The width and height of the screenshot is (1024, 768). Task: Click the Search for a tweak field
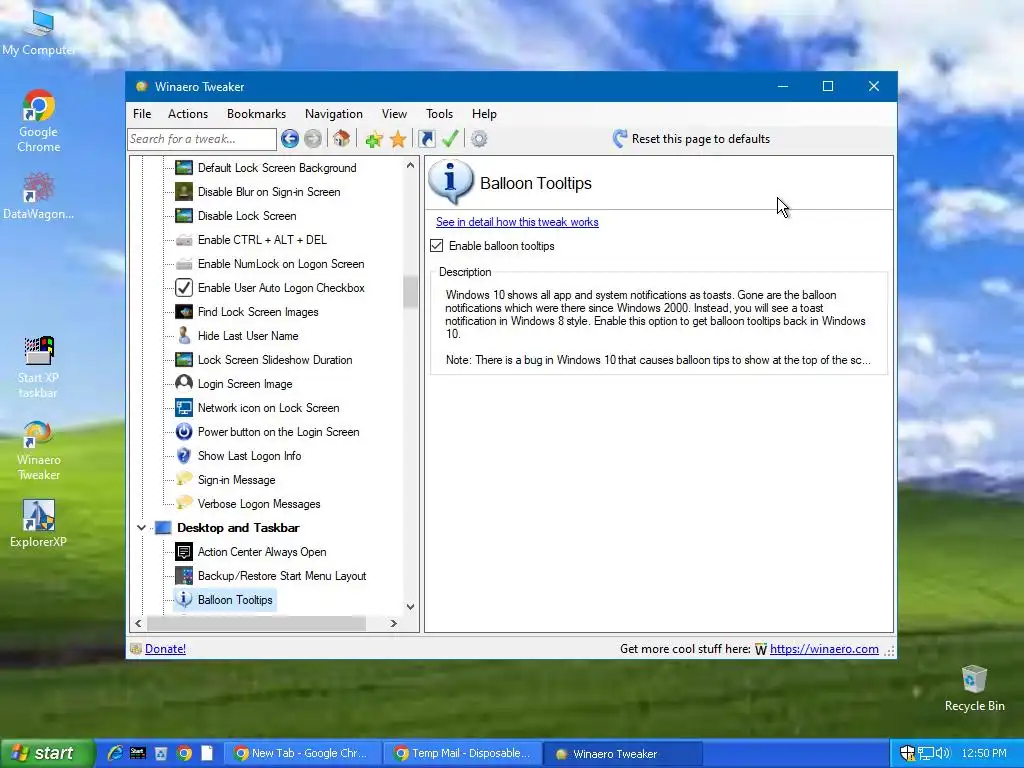[x=202, y=138]
